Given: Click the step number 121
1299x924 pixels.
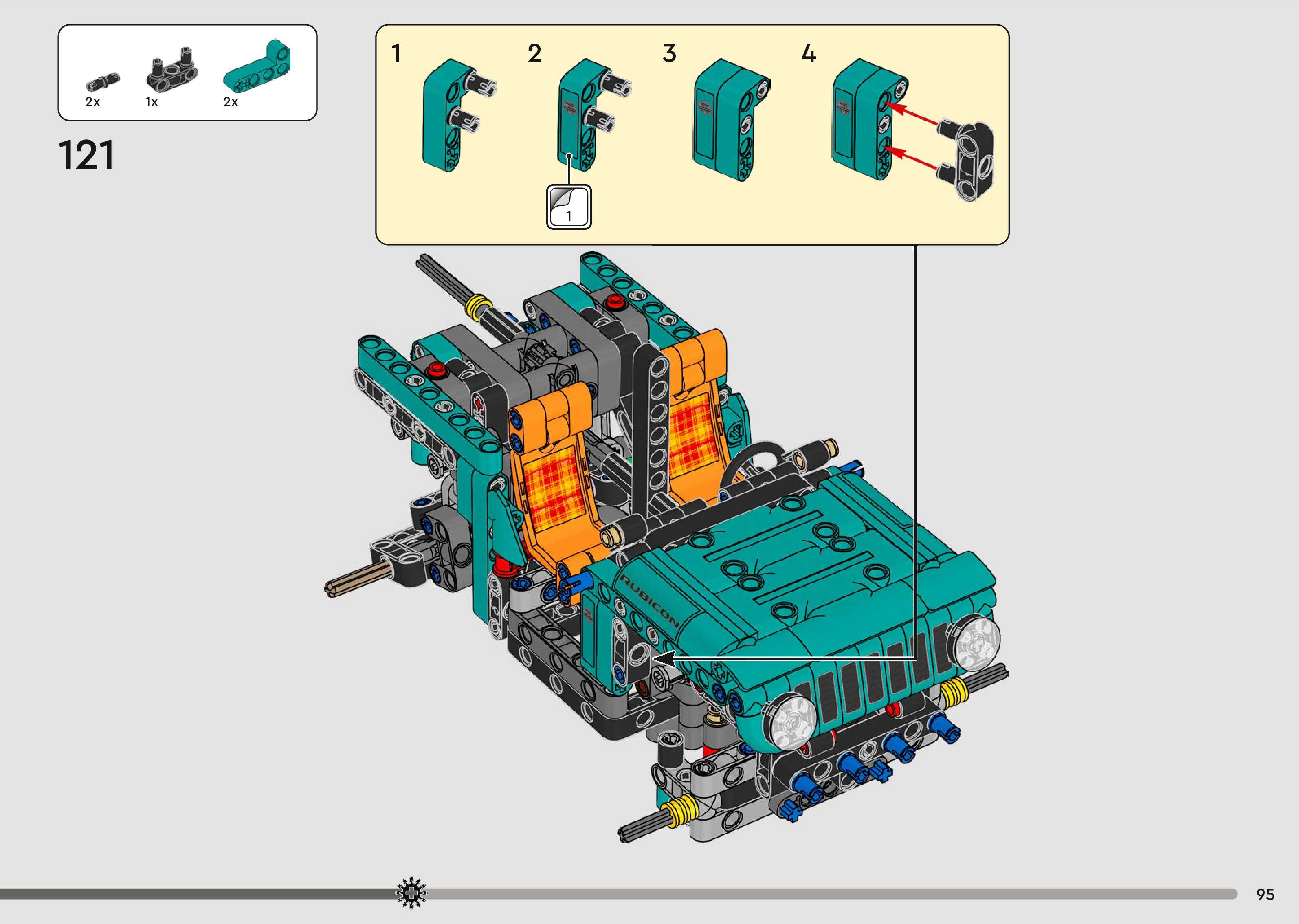Looking at the screenshot, I should [86, 155].
